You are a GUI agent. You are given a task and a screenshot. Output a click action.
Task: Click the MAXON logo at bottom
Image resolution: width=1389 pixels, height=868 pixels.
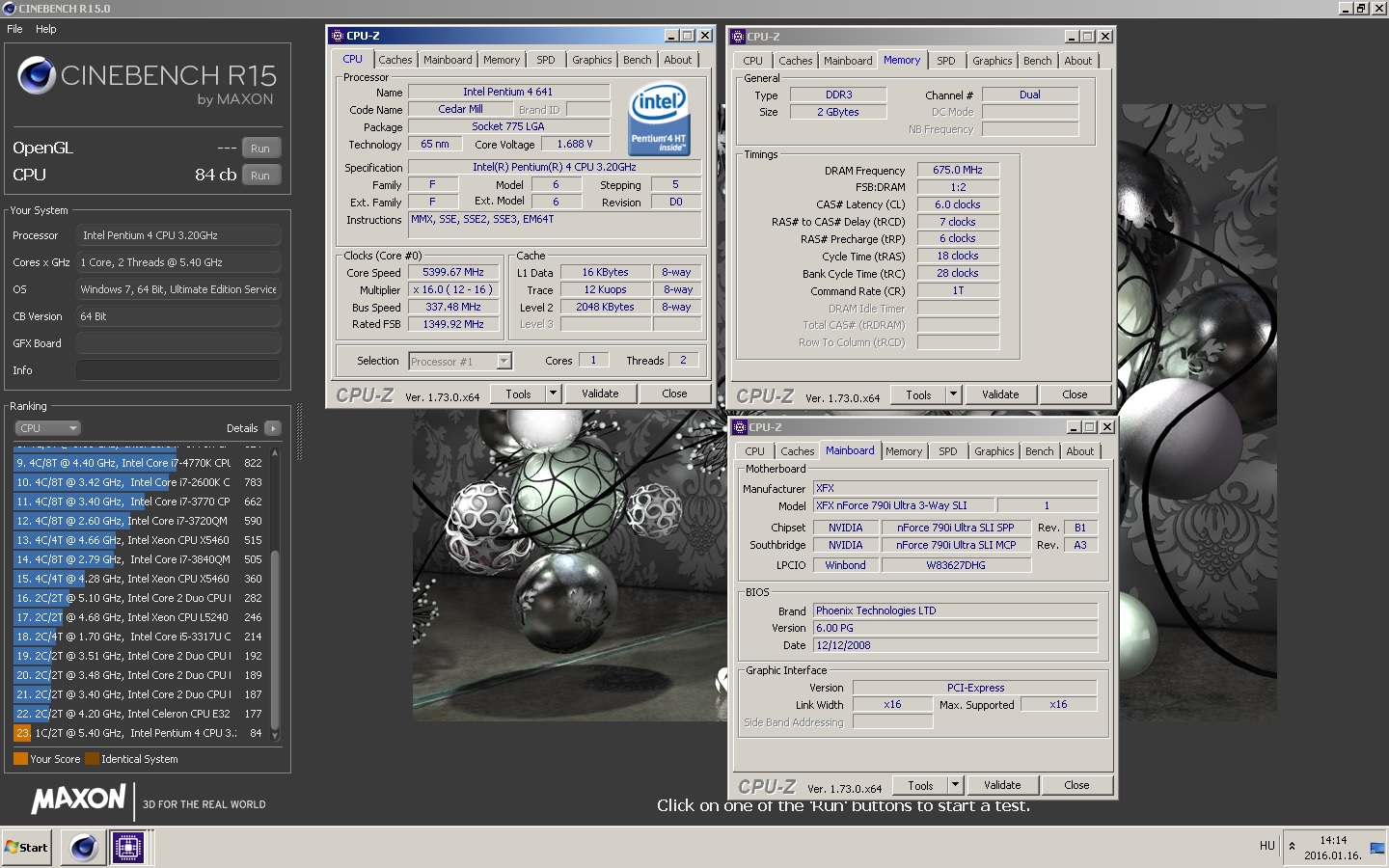pos(79,799)
